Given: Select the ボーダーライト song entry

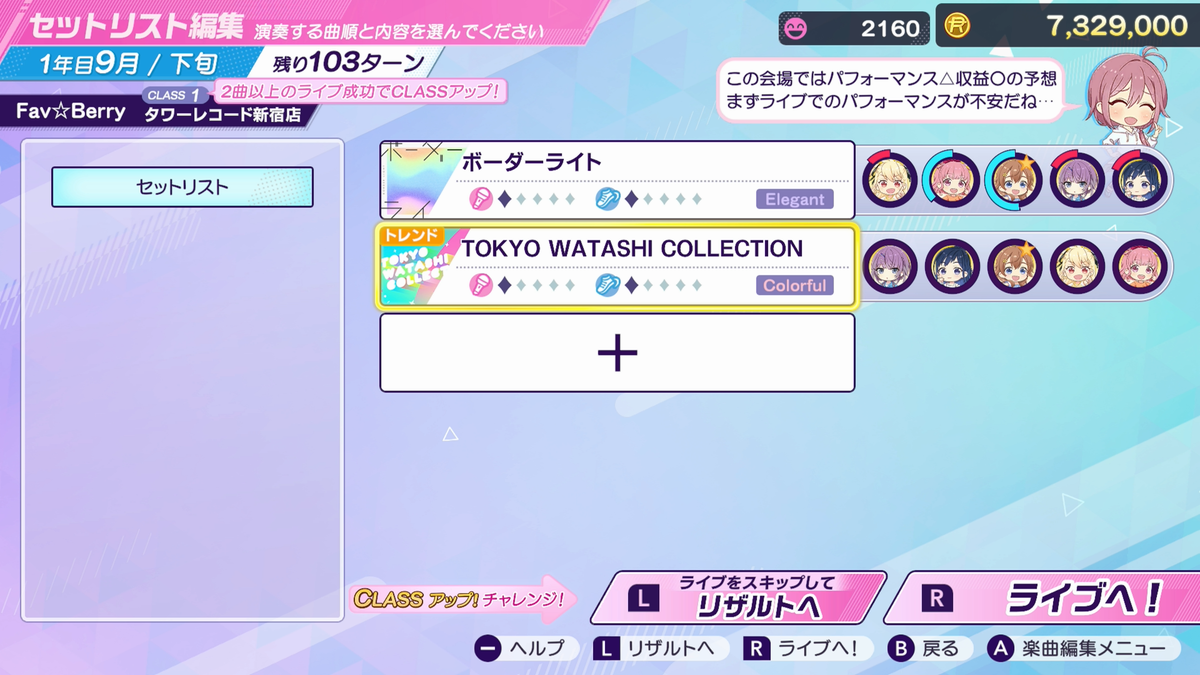Looking at the screenshot, I should (x=617, y=180).
